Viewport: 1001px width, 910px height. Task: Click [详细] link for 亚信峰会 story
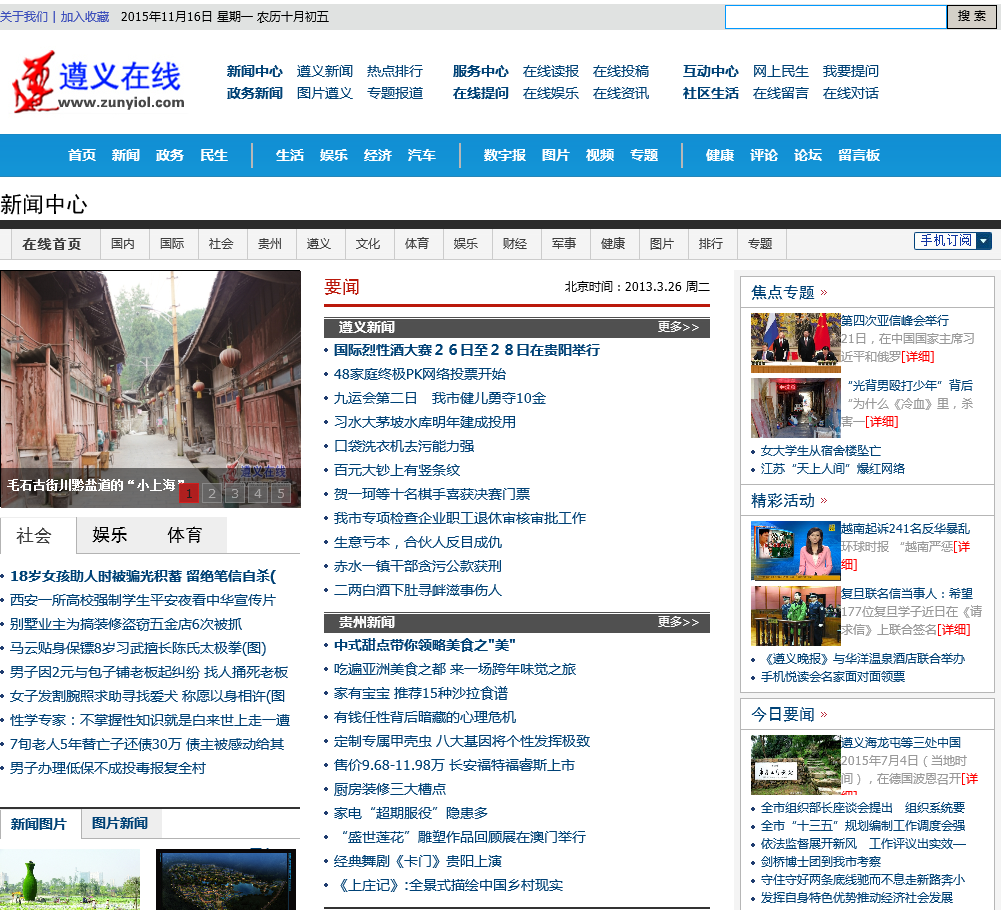918,356
